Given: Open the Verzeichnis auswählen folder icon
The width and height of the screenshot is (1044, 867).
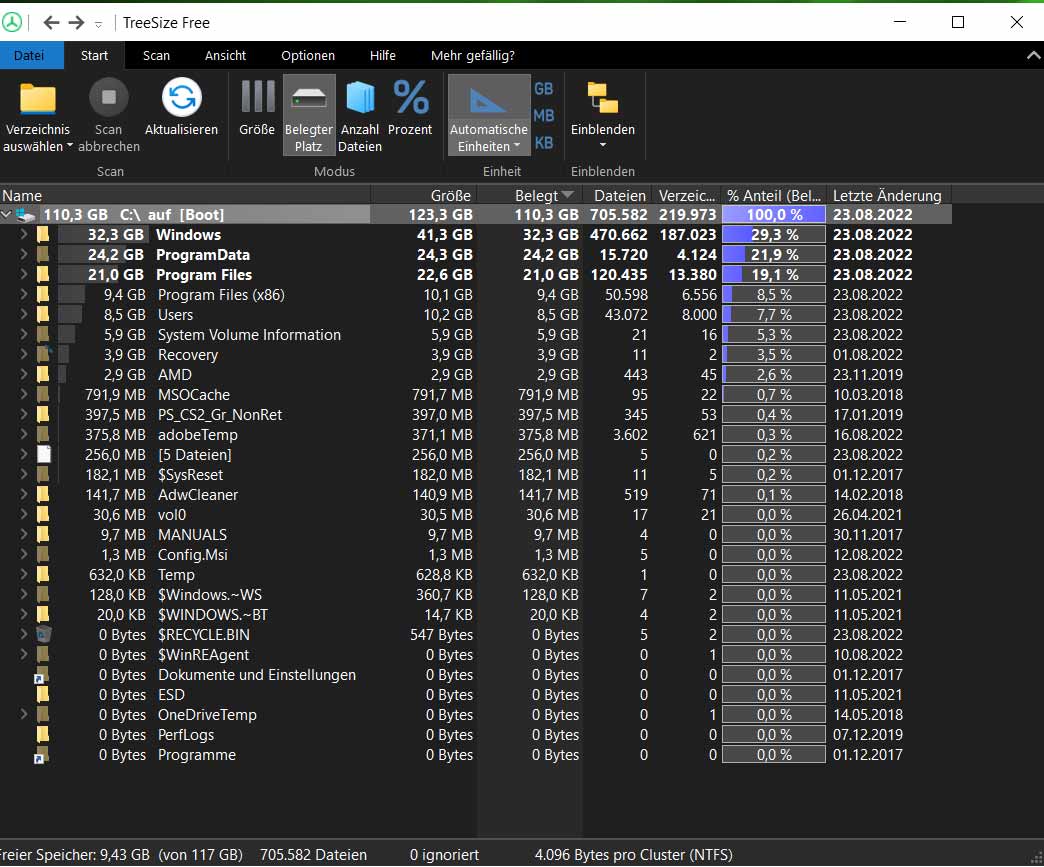Looking at the screenshot, I should pos(38,99).
